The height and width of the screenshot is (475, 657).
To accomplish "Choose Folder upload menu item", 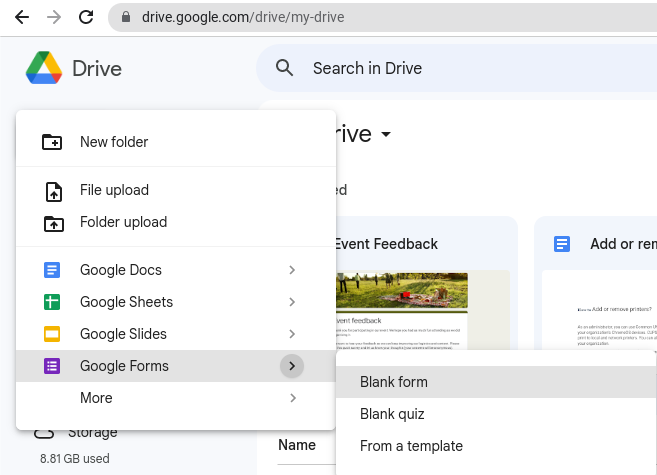I will (176, 222).
